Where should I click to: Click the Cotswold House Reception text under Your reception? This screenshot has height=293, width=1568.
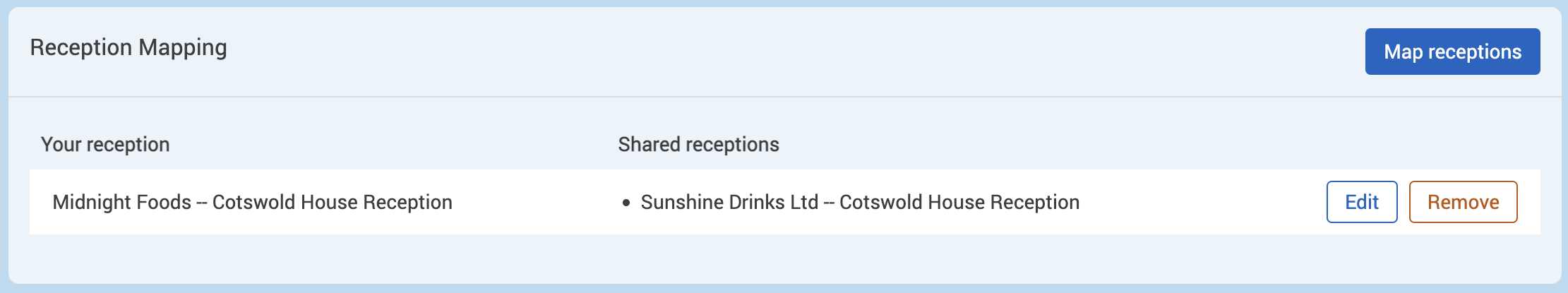(x=332, y=202)
